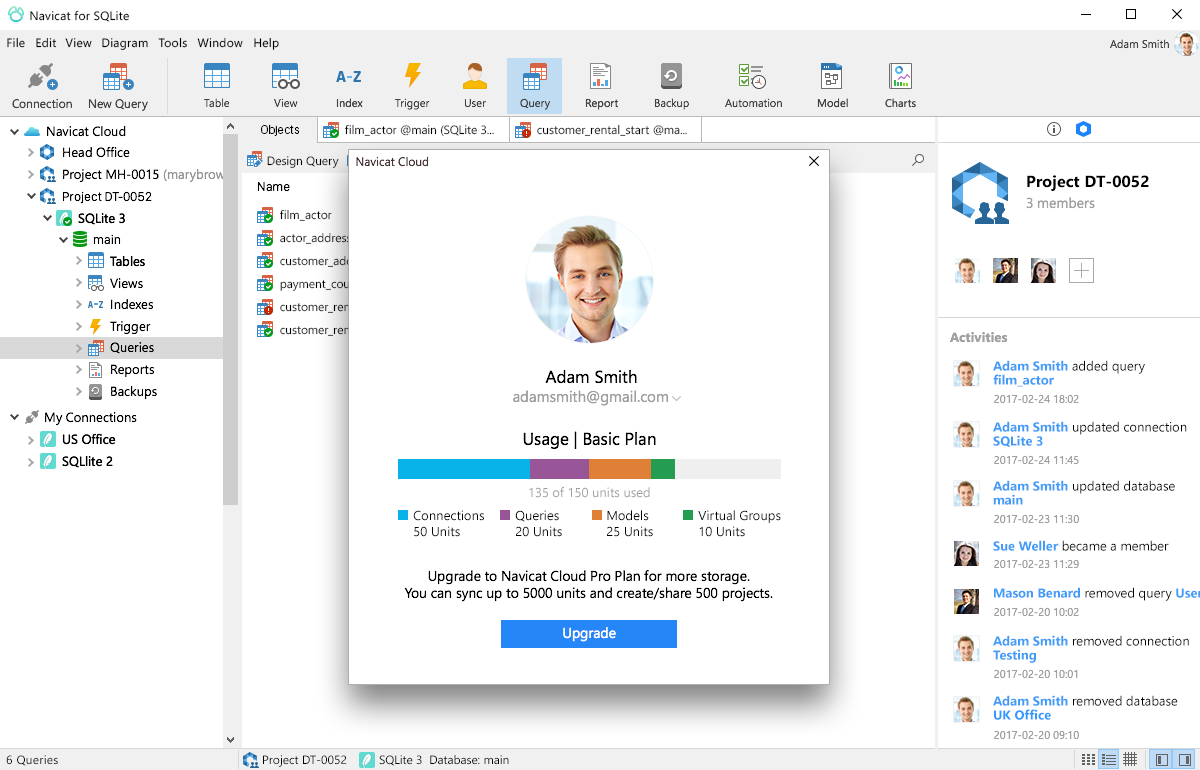
Task: Click the info icon in right panel
Action: click(1053, 129)
